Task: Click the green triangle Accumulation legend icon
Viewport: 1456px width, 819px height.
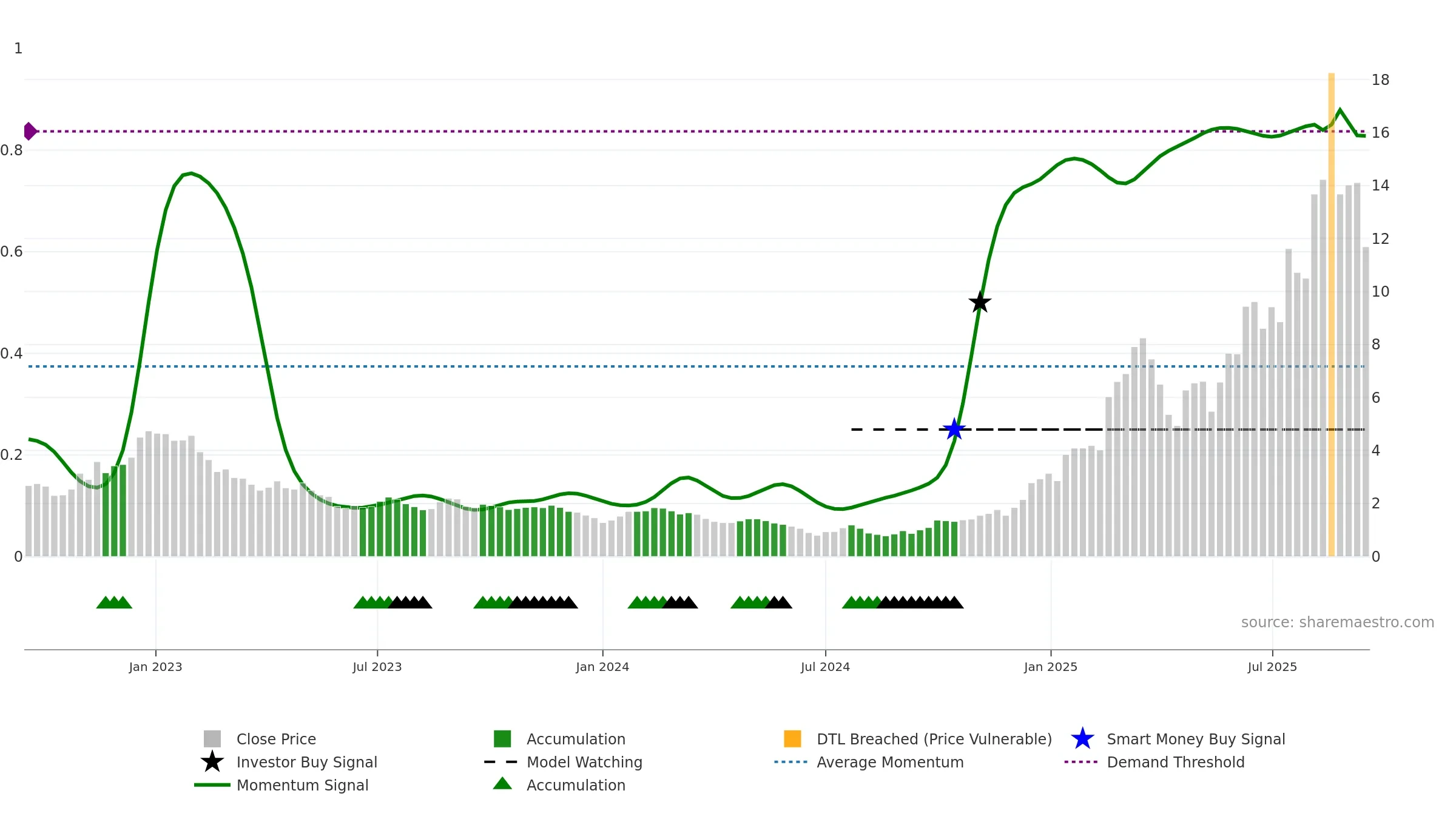Action: pos(502,784)
